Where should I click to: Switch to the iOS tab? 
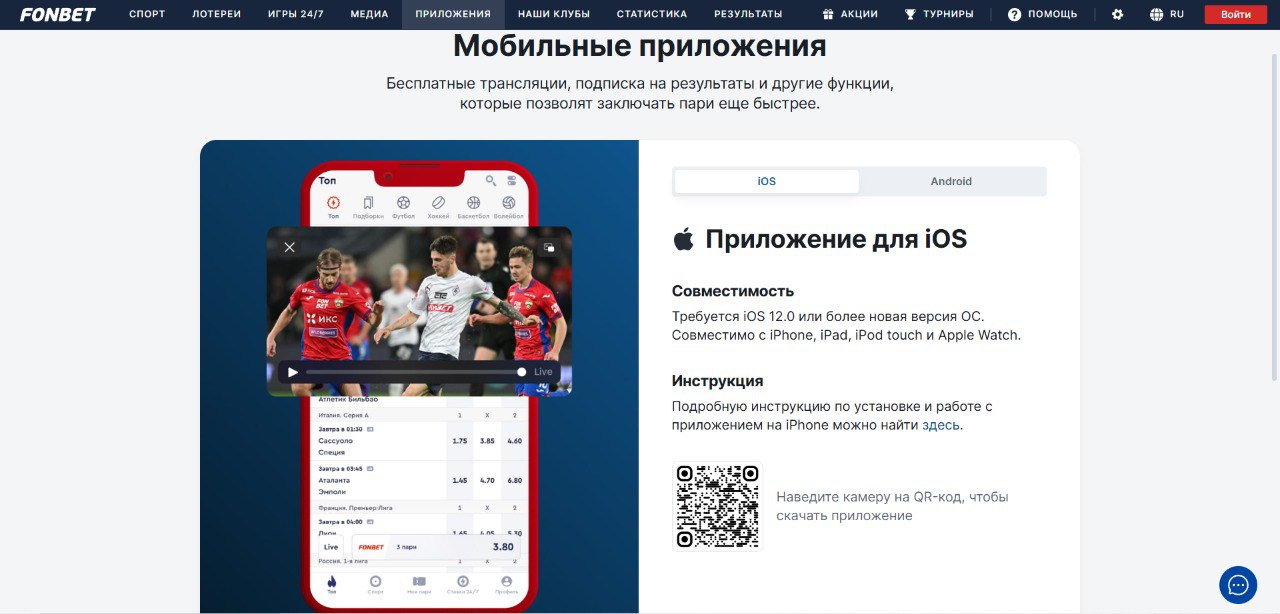766,181
